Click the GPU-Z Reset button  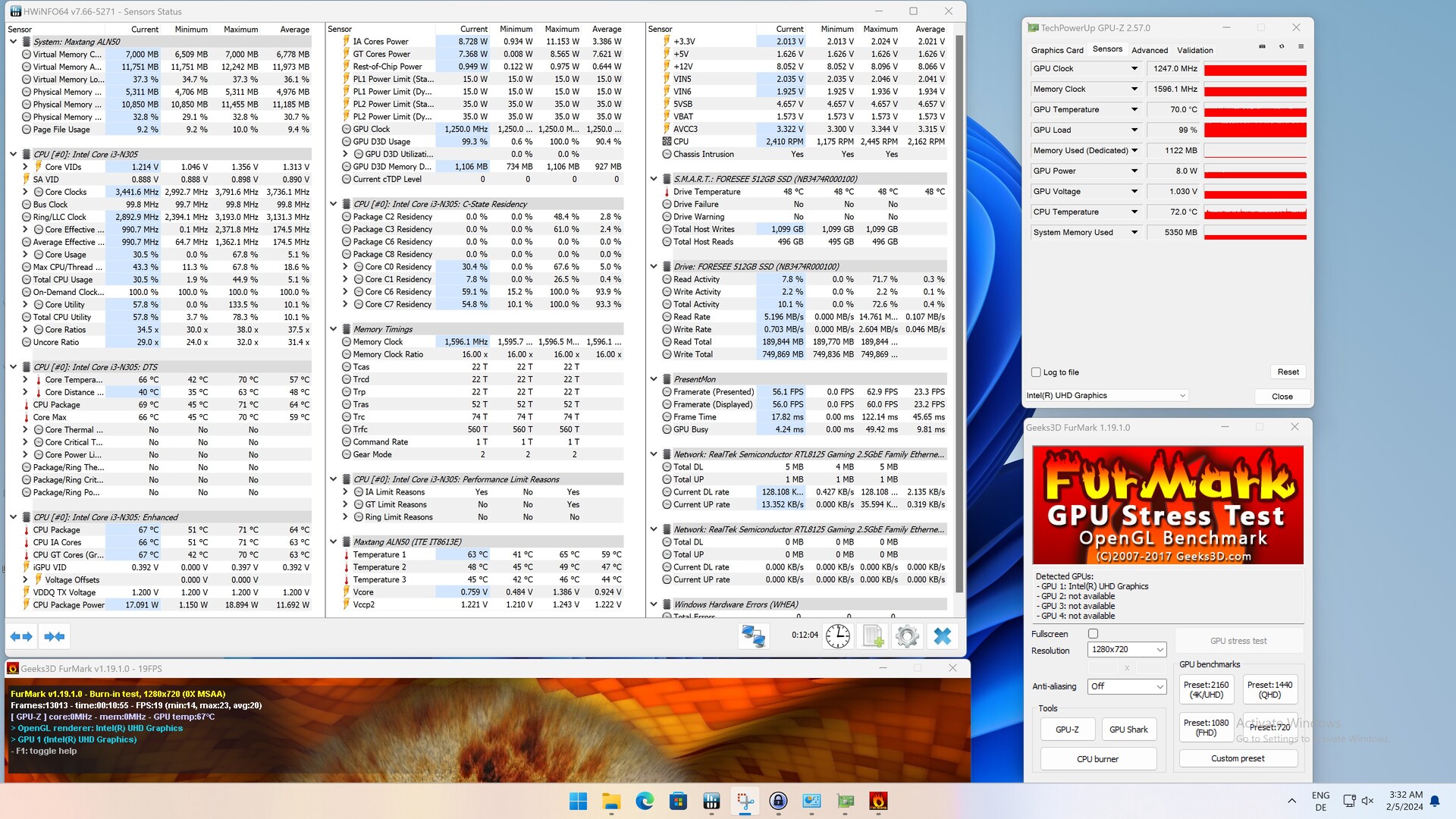[1288, 372]
